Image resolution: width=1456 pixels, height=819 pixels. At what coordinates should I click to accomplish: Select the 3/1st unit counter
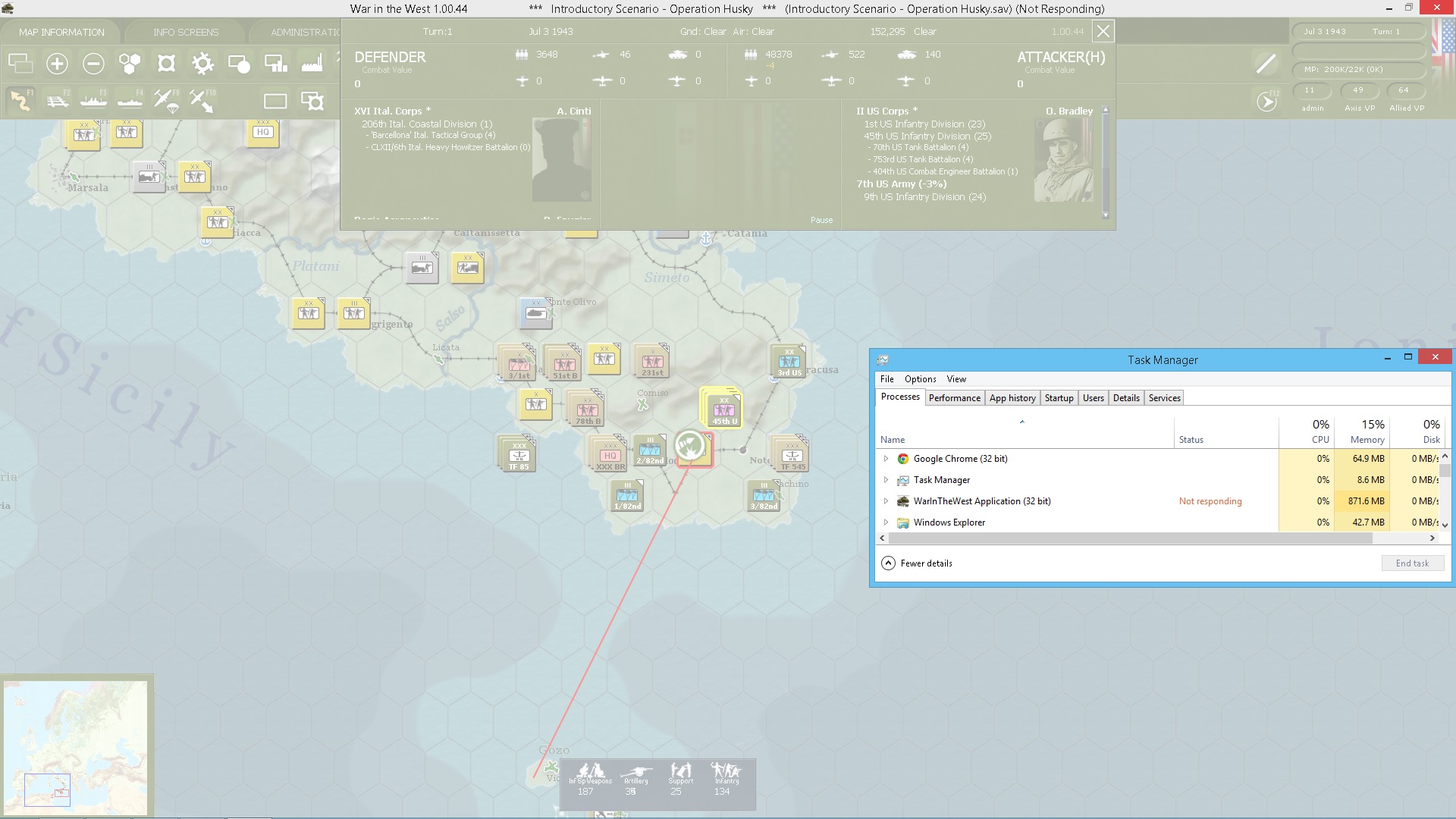(x=519, y=362)
